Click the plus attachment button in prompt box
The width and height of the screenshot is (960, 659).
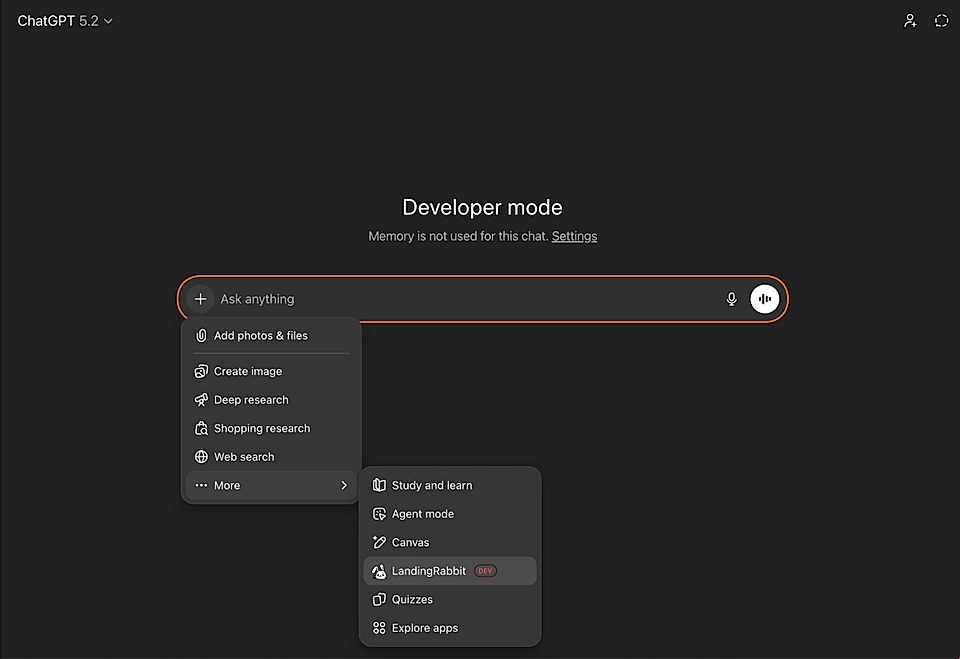tap(201, 299)
